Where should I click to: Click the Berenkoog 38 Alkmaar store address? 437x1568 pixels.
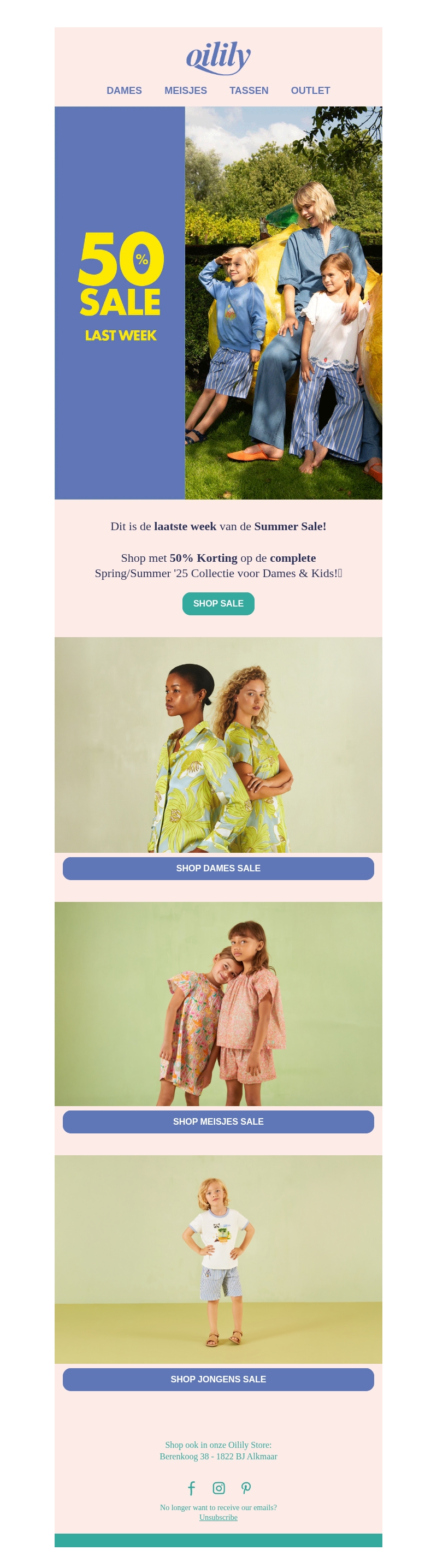[x=218, y=1456]
